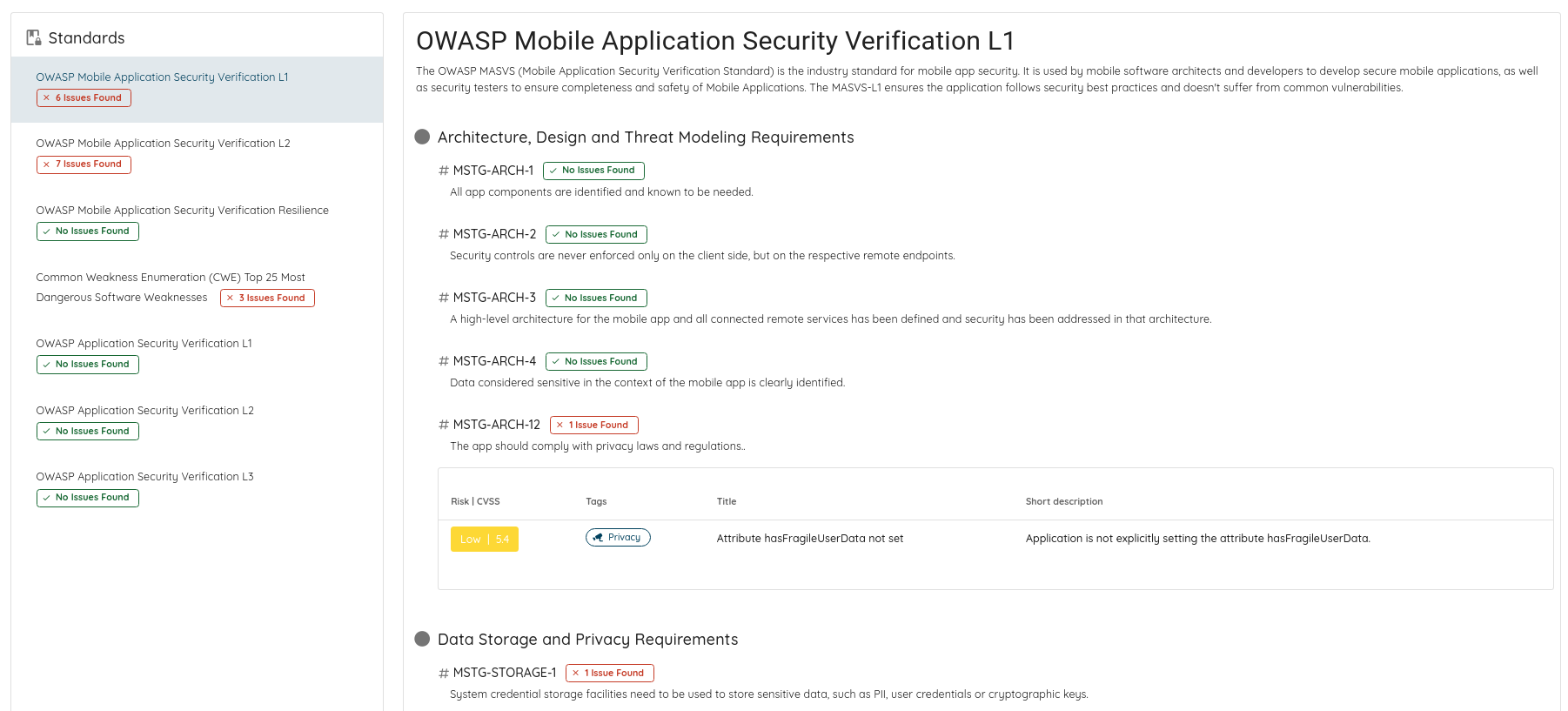This screenshot has width=1568, height=711.
Task: Open OWASP Mobile Application Security Verification L2
Action: pos(163,143)
